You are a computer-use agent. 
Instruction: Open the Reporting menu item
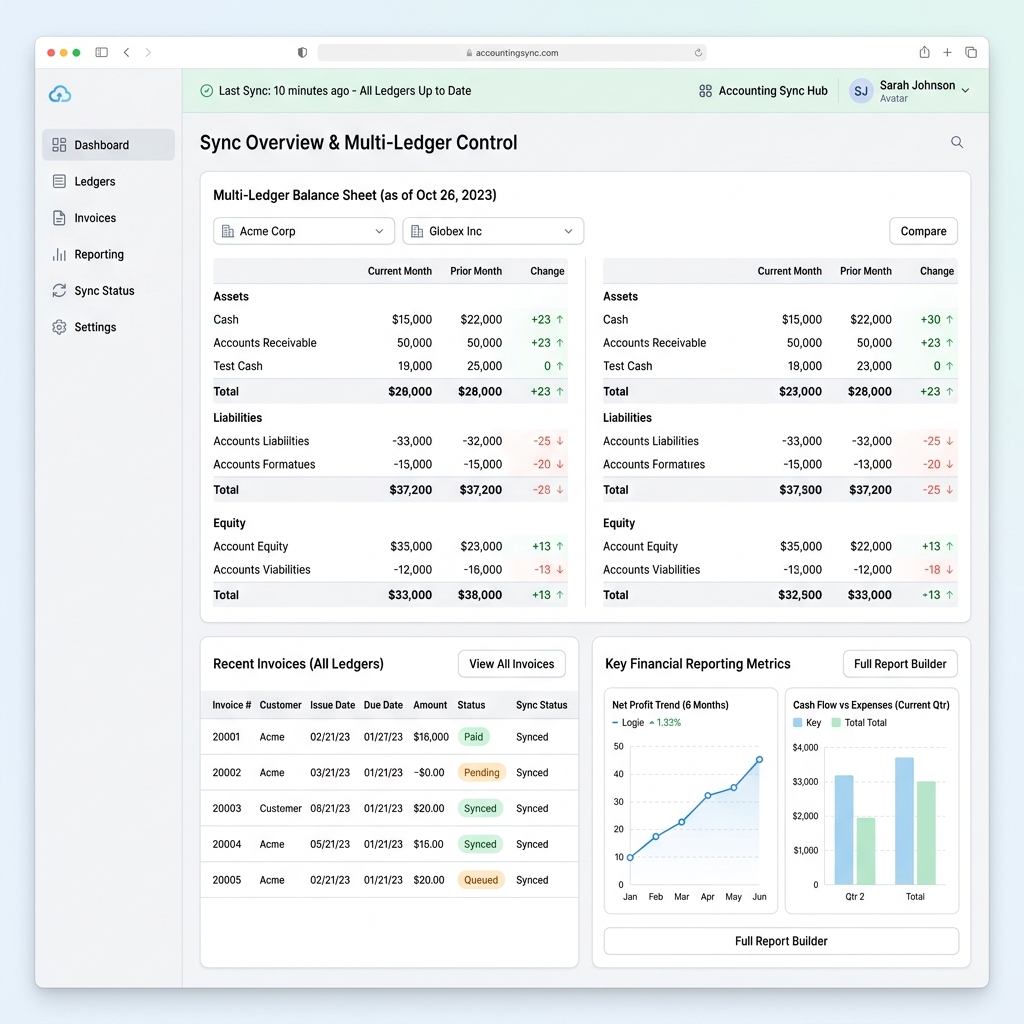[x=108, y=254]
